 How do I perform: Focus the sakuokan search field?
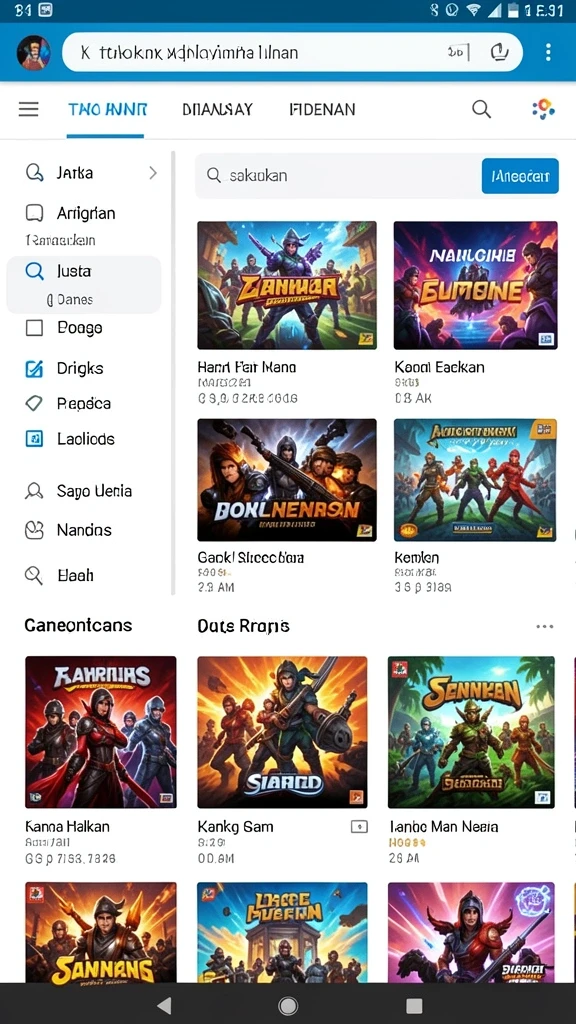(338, 176)
